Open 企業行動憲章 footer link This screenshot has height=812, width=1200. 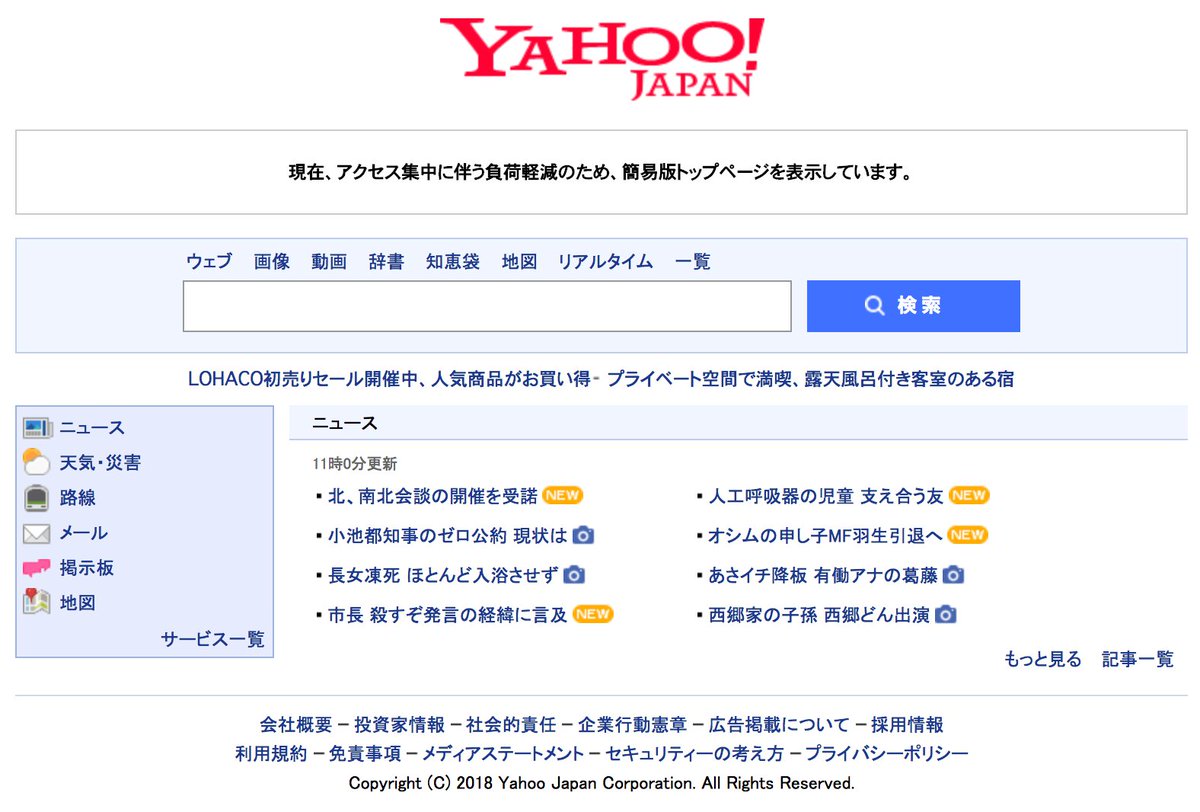pos(632,725)
